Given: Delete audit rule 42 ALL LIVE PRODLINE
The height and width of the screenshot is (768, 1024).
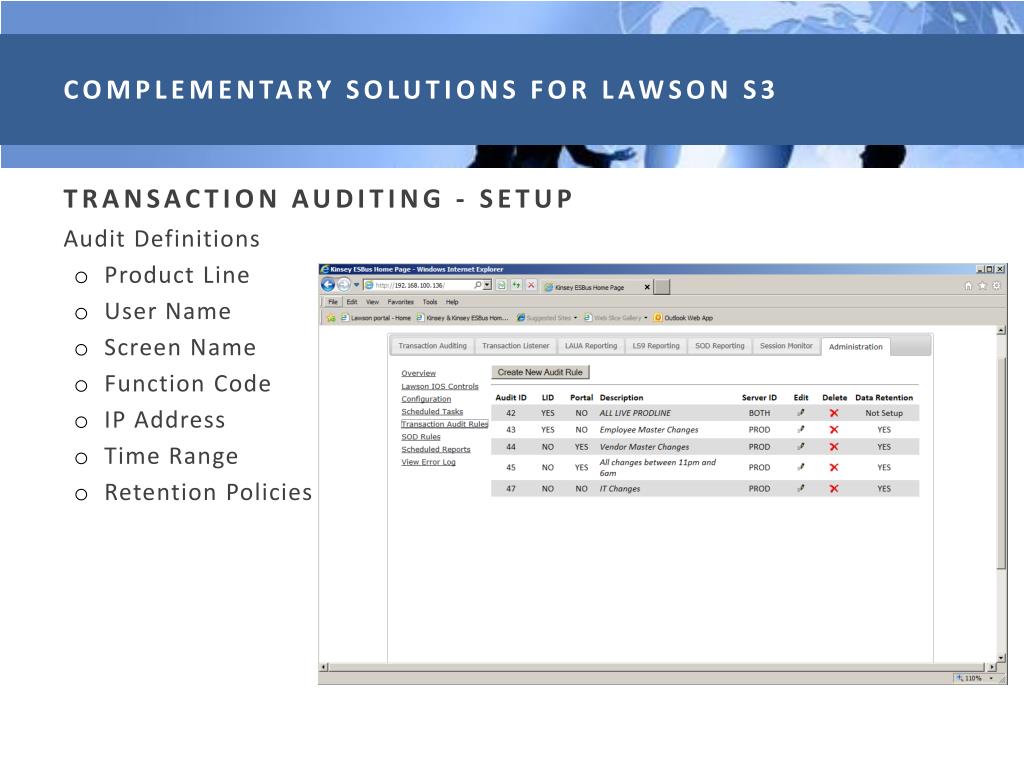Looking at the screenshot, I should coord(834,413).
